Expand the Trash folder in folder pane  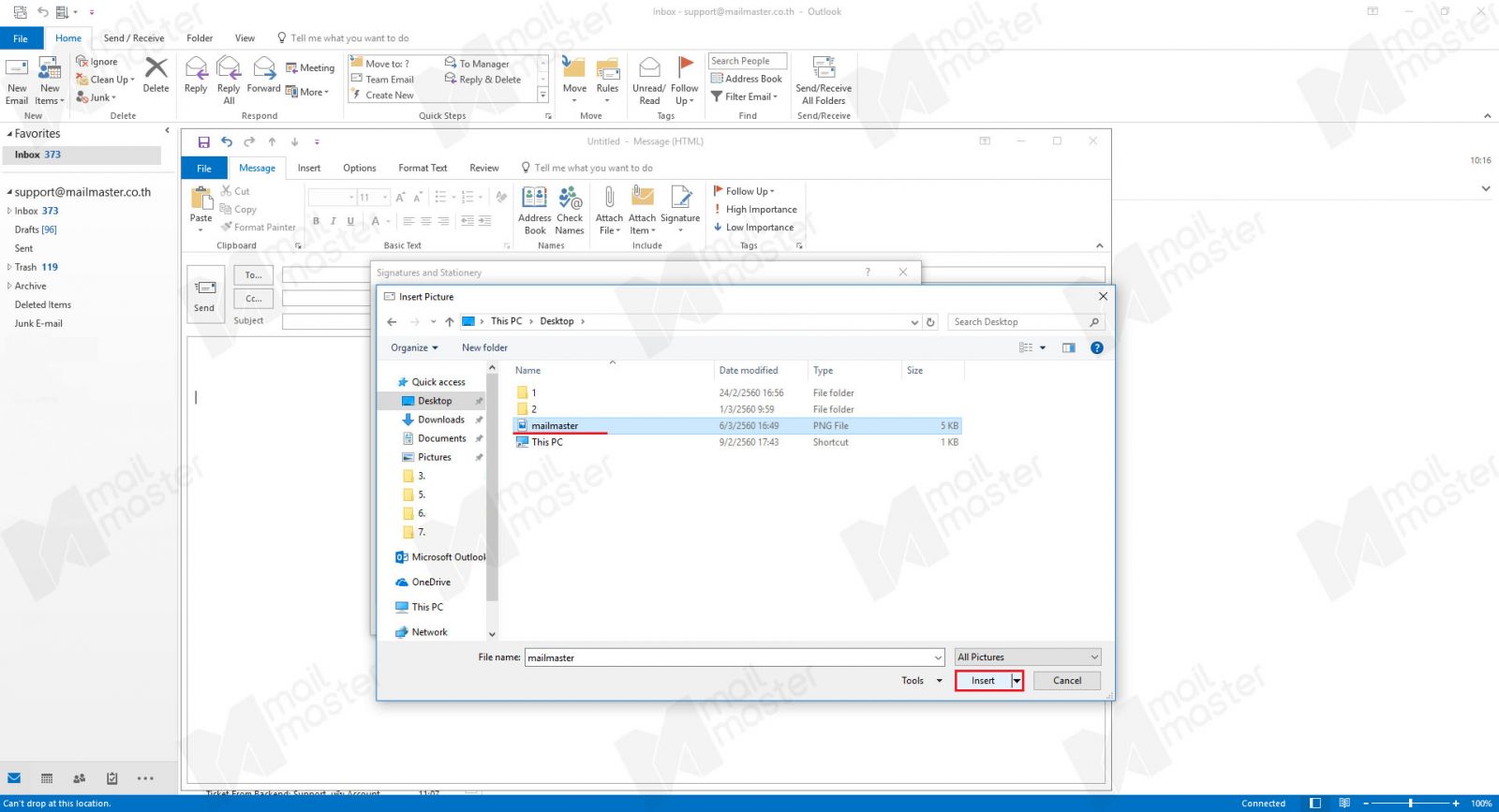[x=9, y=267]
